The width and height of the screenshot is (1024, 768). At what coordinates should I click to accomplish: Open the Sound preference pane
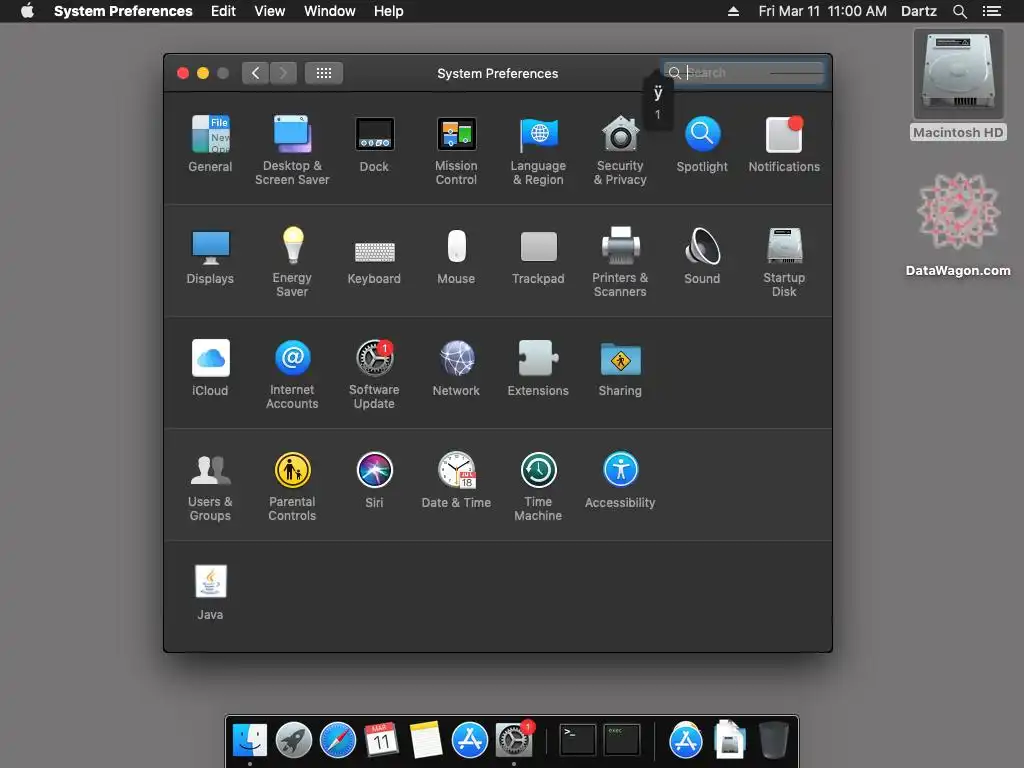(x=702, y=256)
